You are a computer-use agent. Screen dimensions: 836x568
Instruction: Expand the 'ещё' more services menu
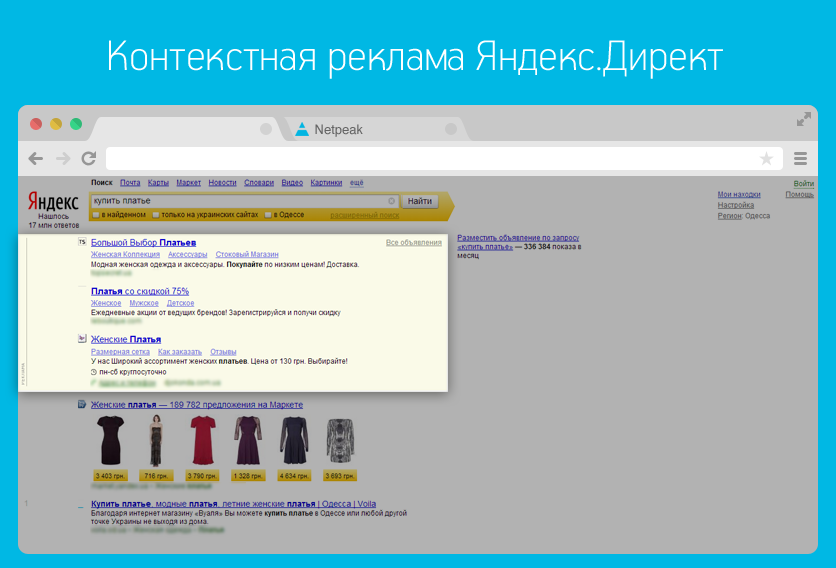coord(357,182)
